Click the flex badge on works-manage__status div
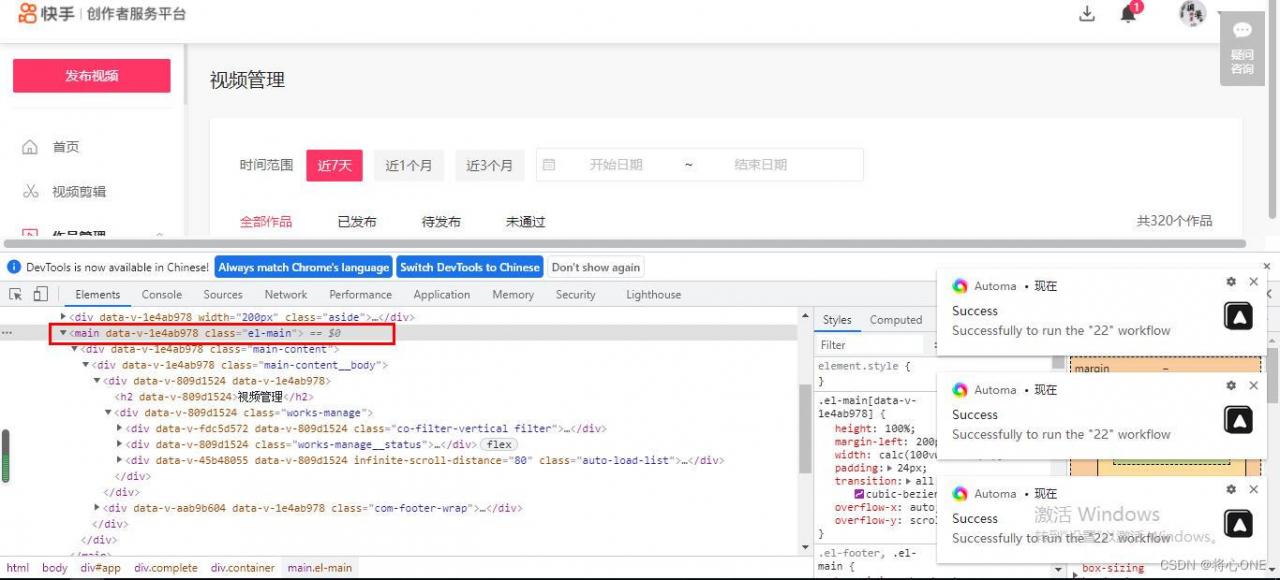The image size is (1280, 580). pyautogui.click(x=499, y=444)
